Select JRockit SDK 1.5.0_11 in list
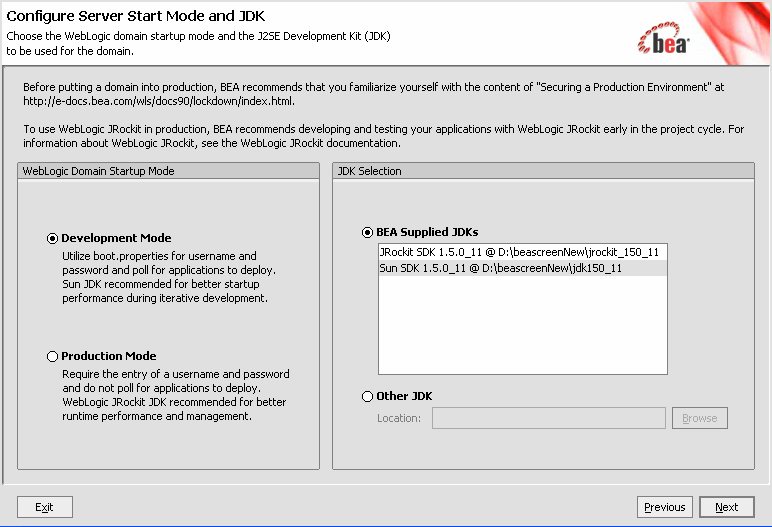 [x=522, y=252]
